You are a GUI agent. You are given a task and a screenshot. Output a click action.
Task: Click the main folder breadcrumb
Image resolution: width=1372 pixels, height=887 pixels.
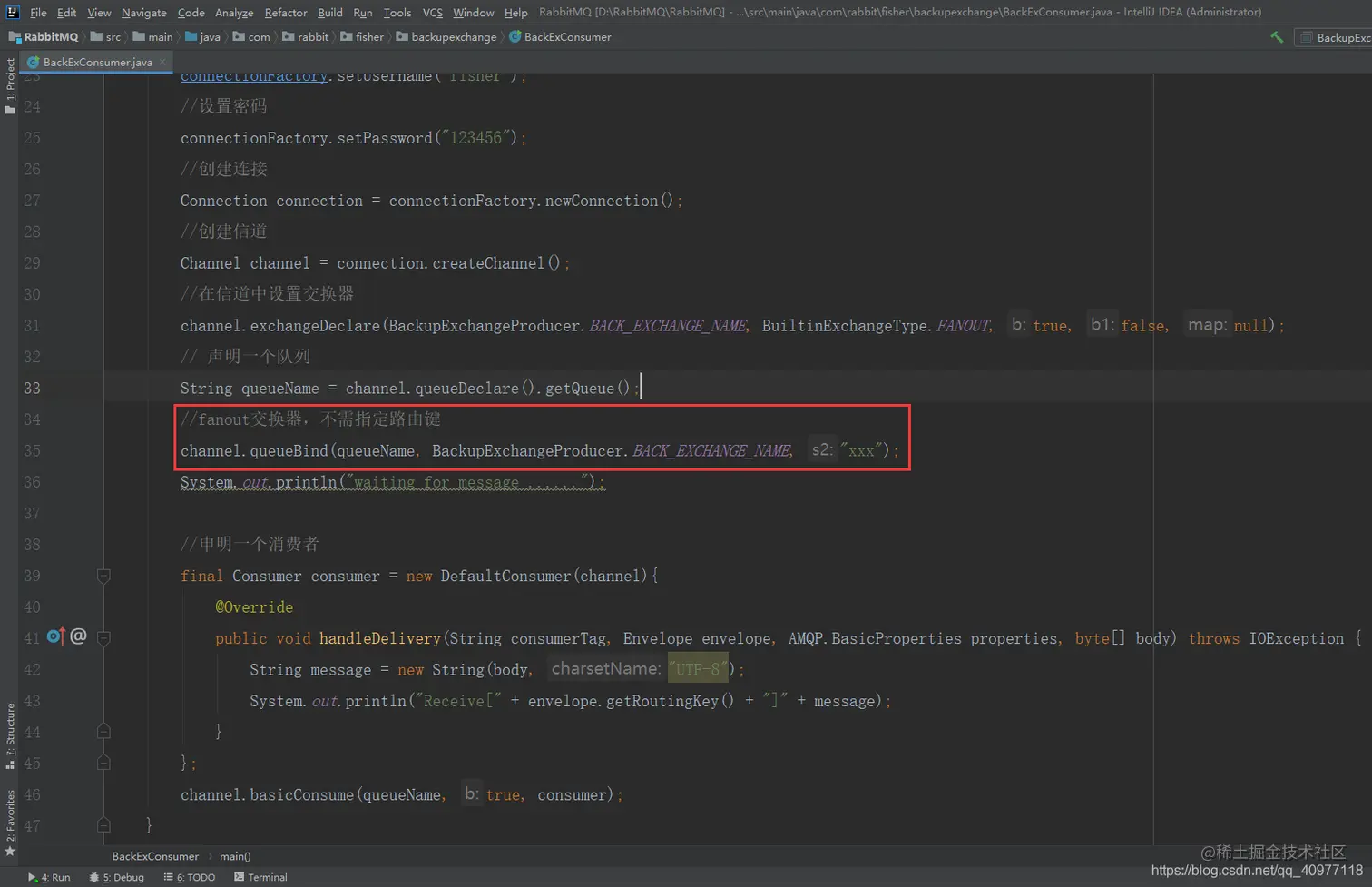152,37
